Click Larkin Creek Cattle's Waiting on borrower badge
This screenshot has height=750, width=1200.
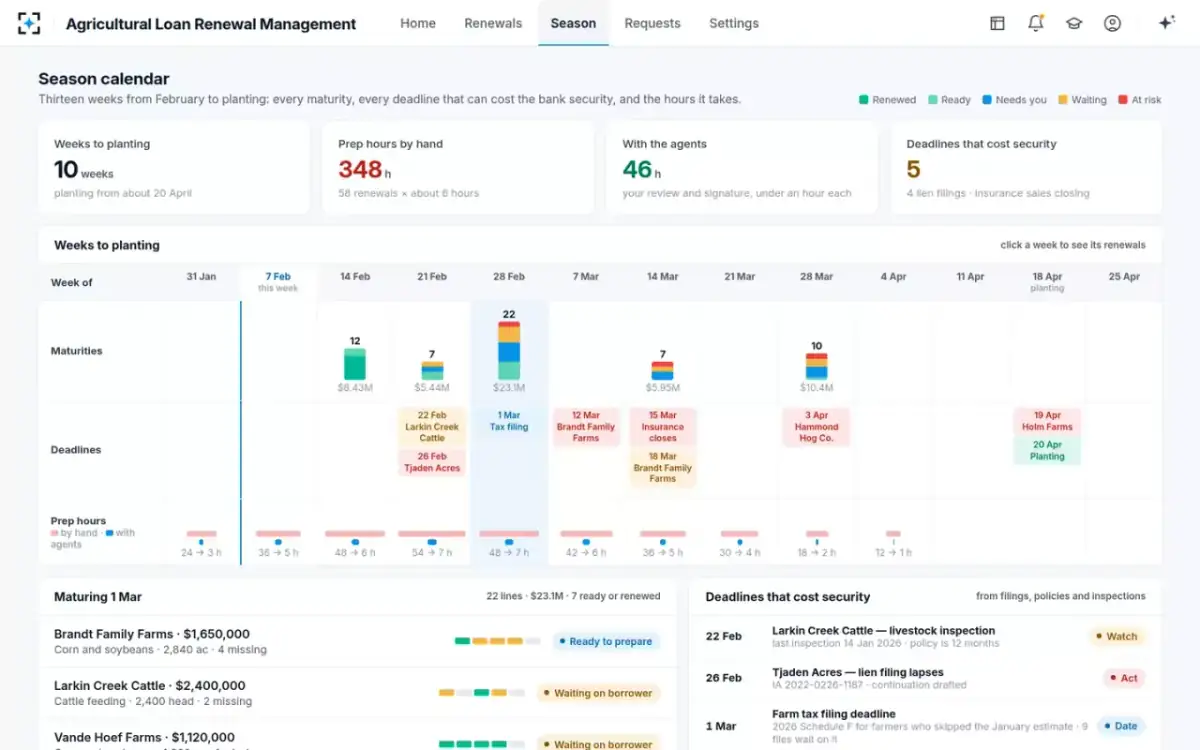[x=599, y=693]
